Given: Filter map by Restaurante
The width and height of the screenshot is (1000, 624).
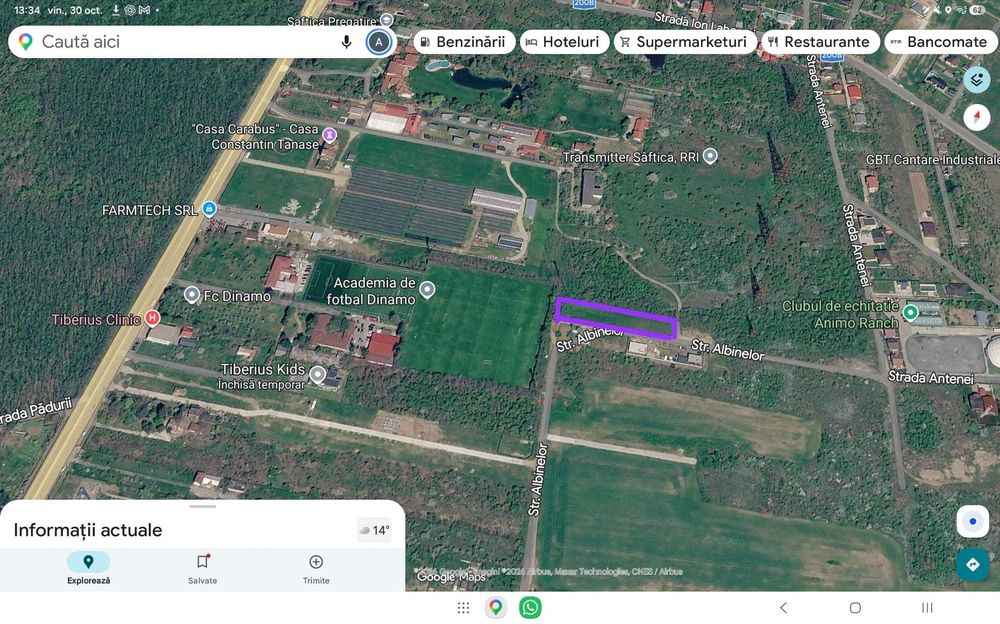Looking at the screenshot, I should tap(820, 42).
